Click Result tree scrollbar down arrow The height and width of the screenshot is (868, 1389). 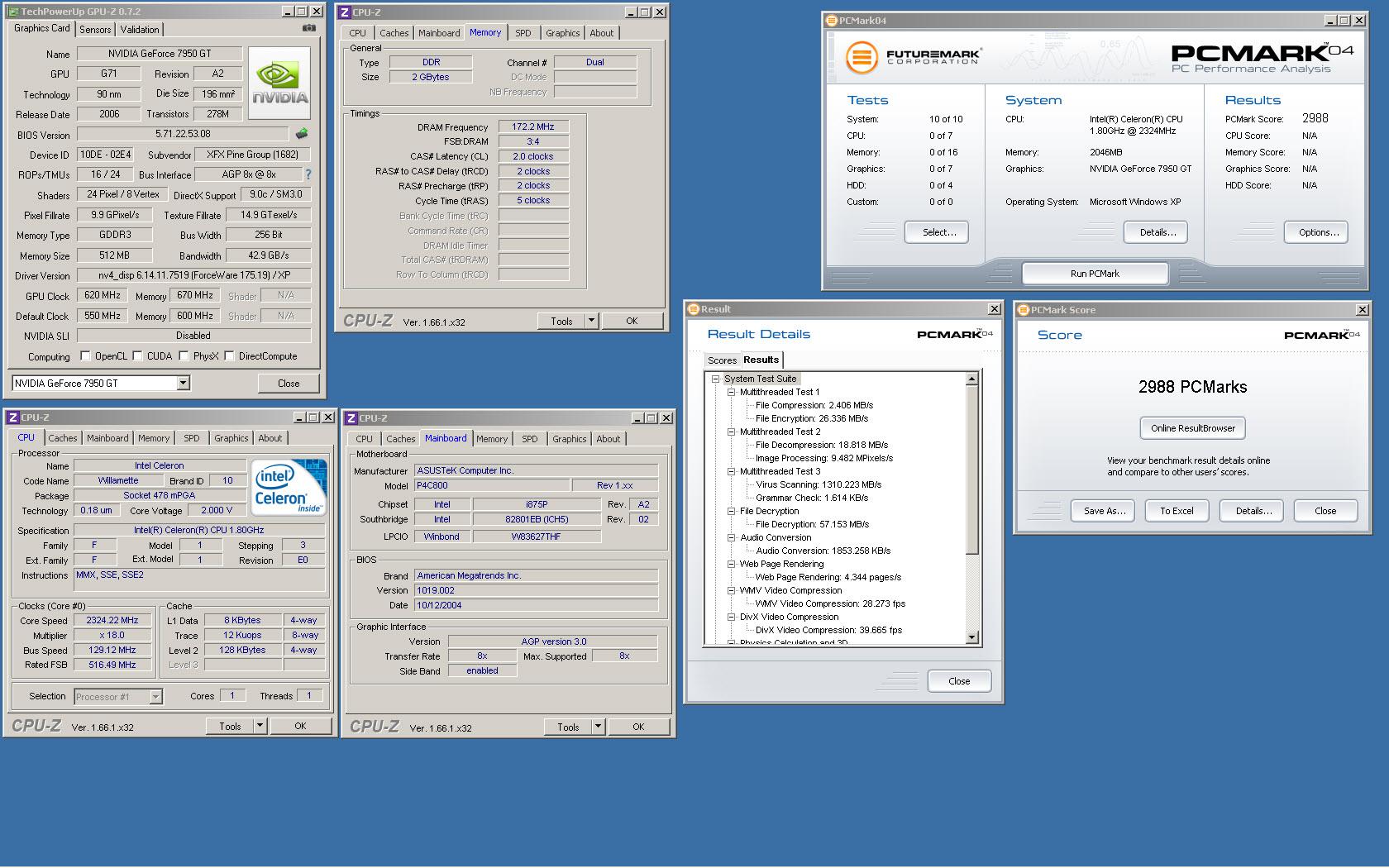tap(972, 637)
